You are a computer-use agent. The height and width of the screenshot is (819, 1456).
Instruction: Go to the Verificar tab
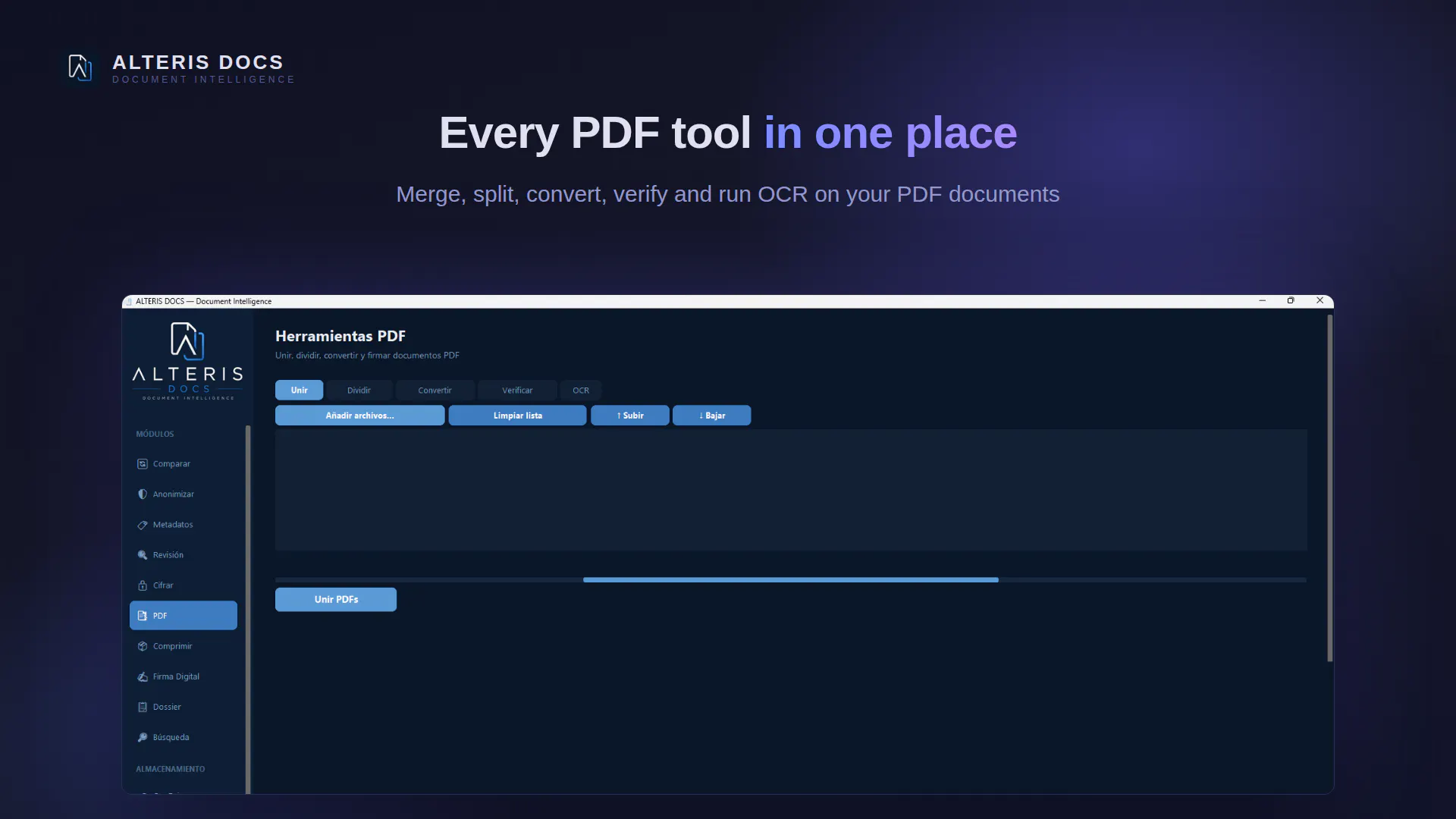click(x=517, y=390)
